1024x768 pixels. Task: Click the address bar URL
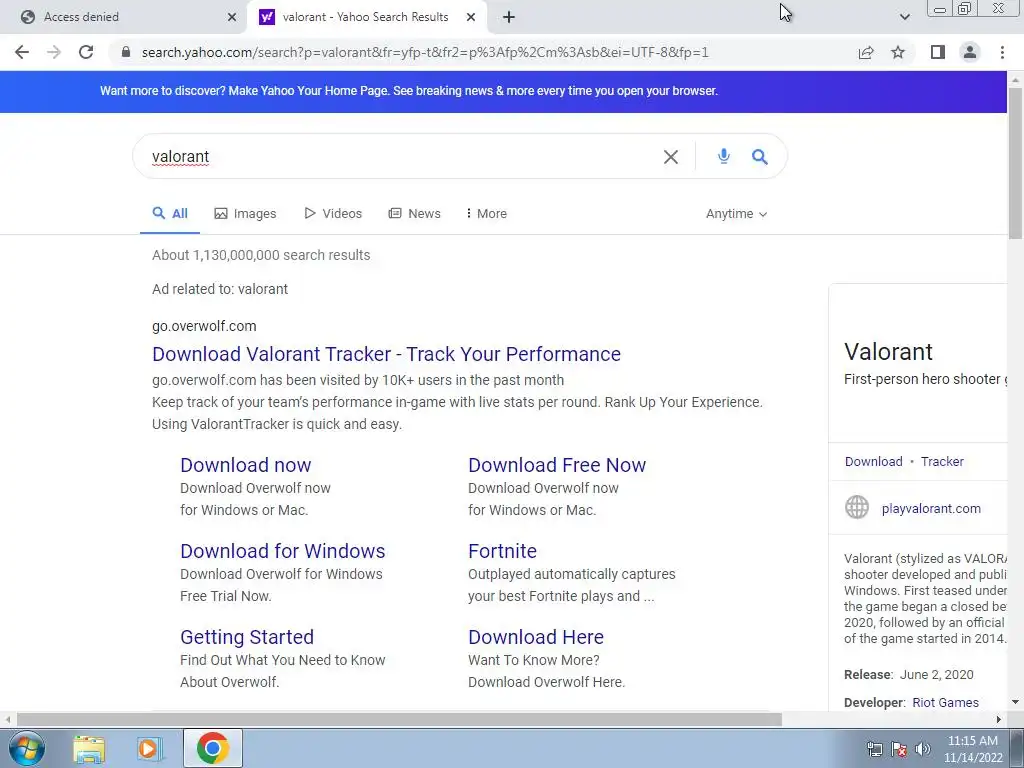click(x=425, y=52)
